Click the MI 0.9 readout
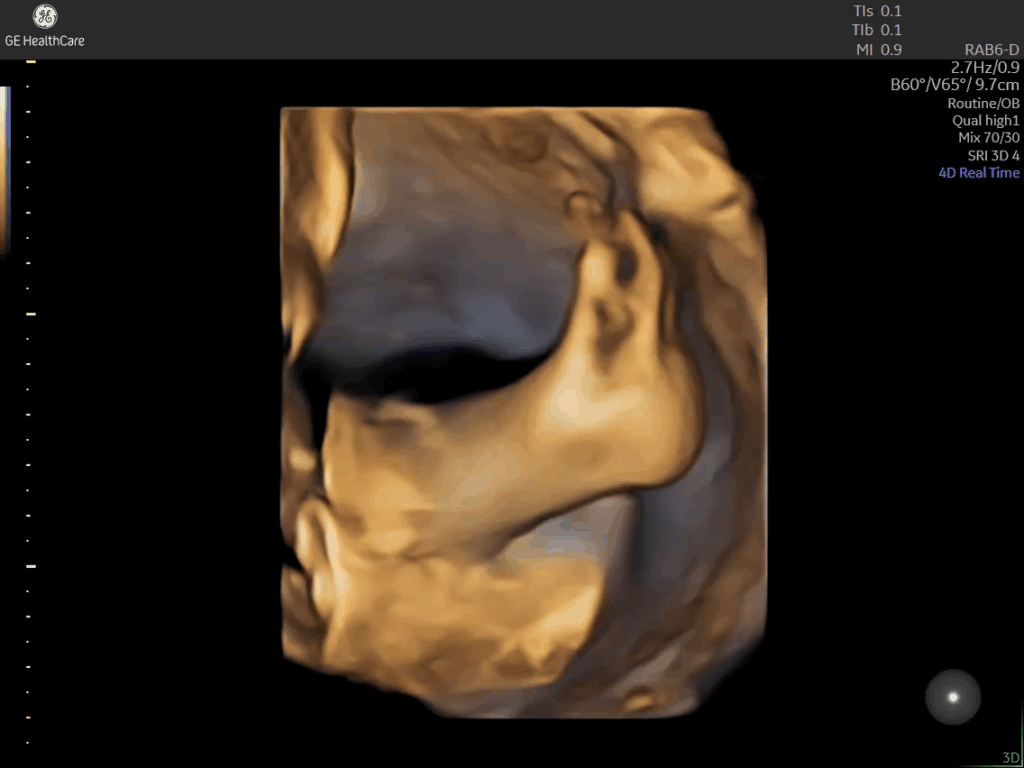The height and width of the screenshot is (768, 1024). (x=879, y=50)
